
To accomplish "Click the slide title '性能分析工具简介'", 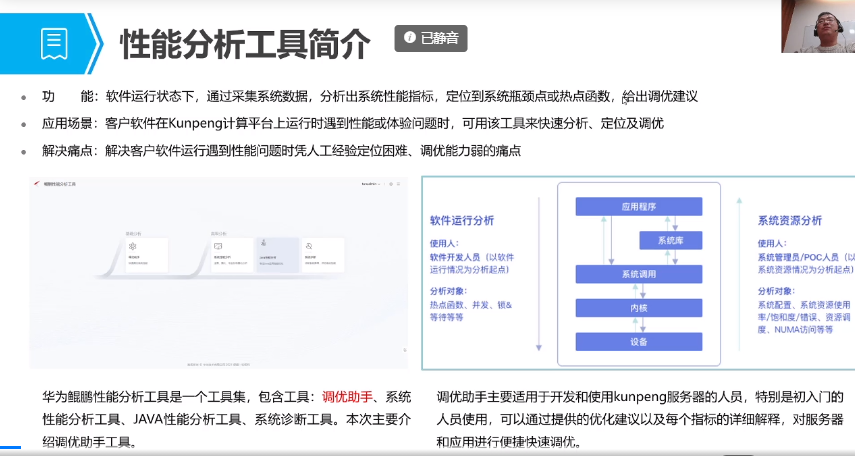I will coord(245,44).
